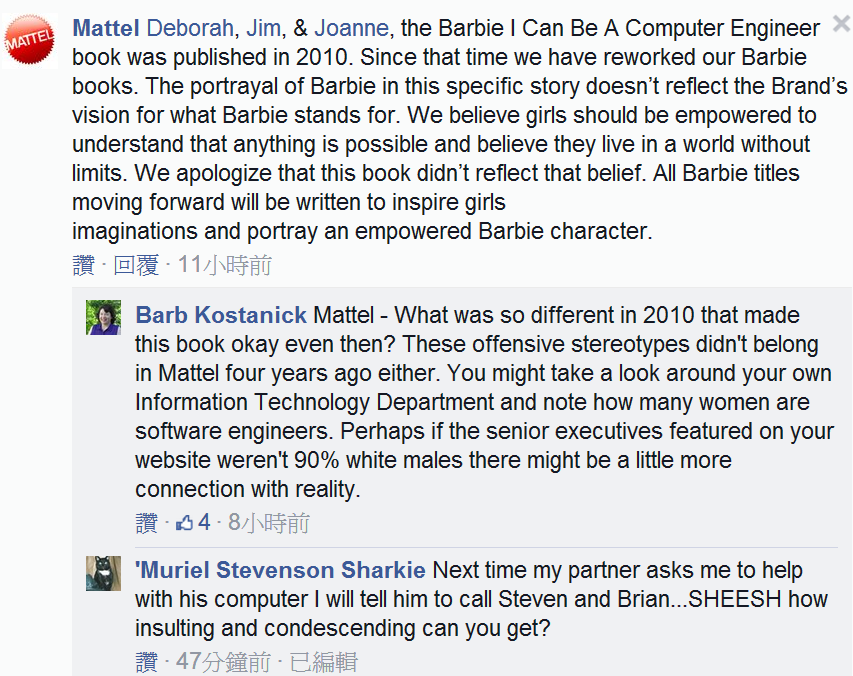Dismiss the Mattel comment with the X

tap(841, 24)
